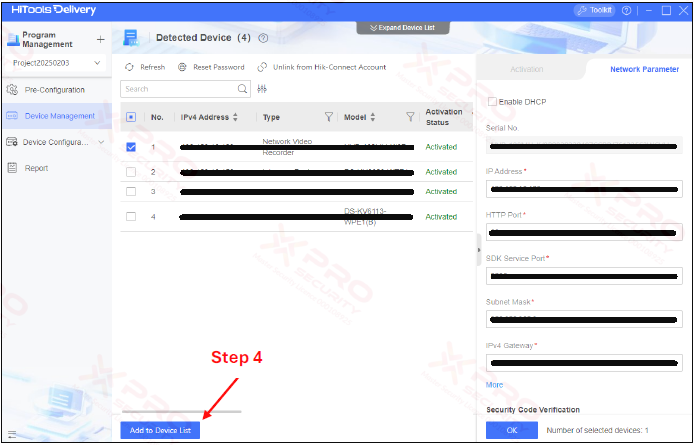Screen dimensions: 694x445
Task: Refresh the detected device list
Action: (145, 67)
